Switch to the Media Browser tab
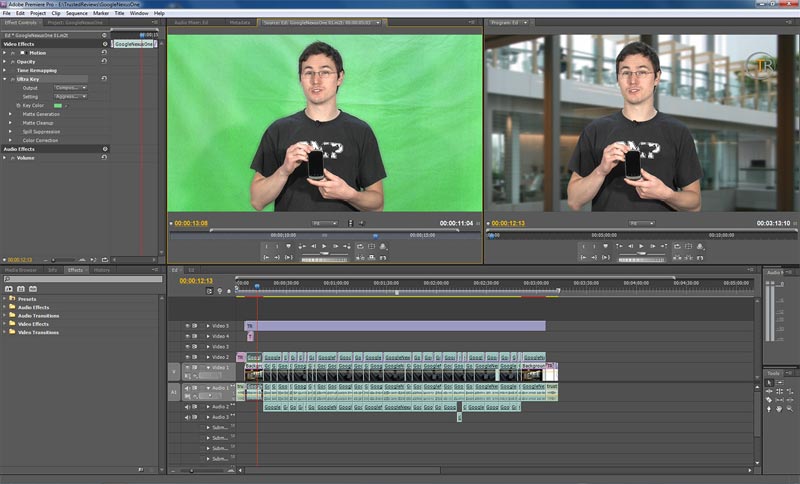 coord(21,270)
